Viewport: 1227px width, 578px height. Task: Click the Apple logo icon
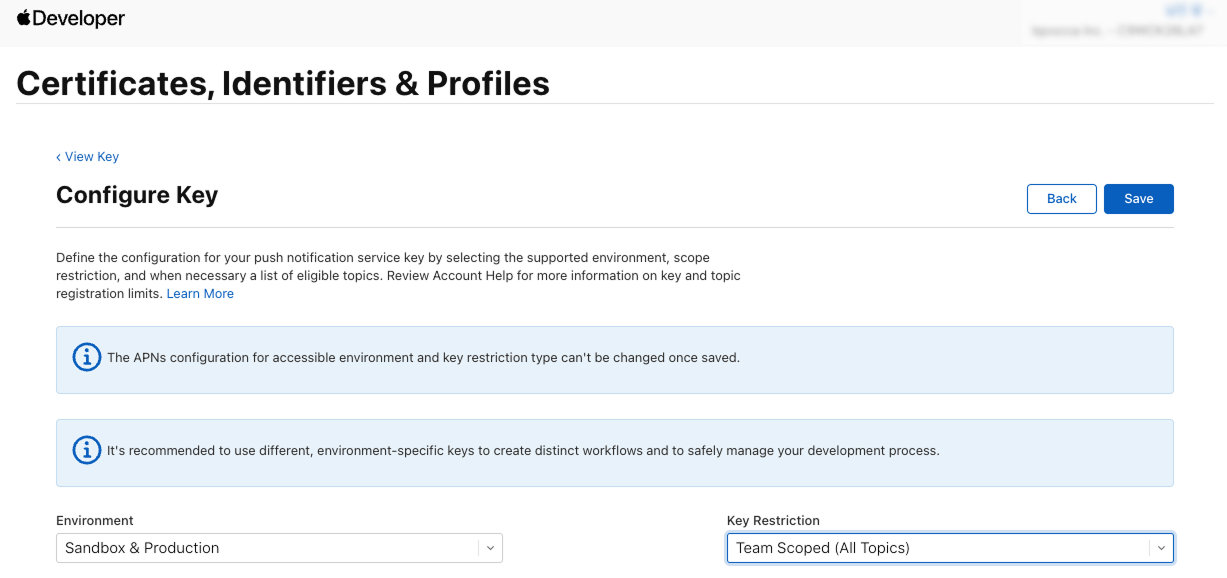24,18
